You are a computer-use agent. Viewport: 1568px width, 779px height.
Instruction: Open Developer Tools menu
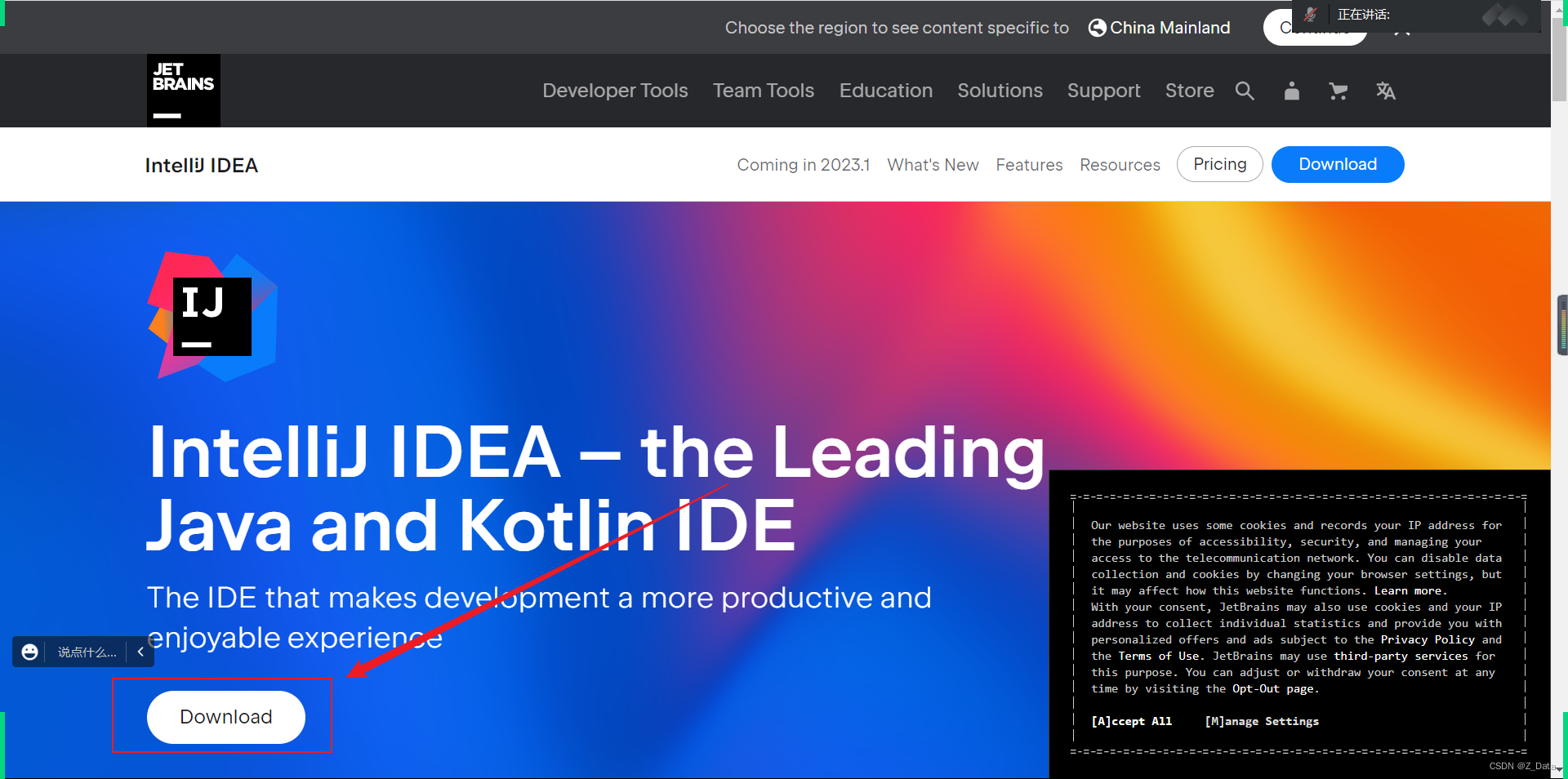[615, 91]
